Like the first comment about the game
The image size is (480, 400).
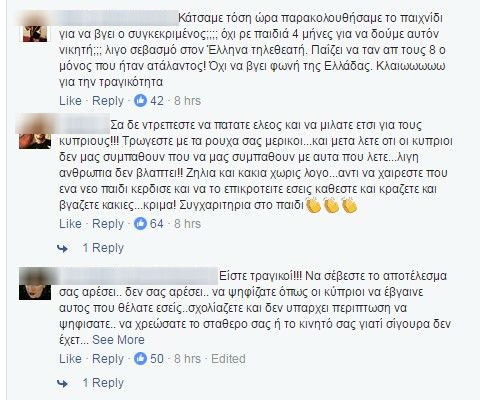(x=70, y=101)
